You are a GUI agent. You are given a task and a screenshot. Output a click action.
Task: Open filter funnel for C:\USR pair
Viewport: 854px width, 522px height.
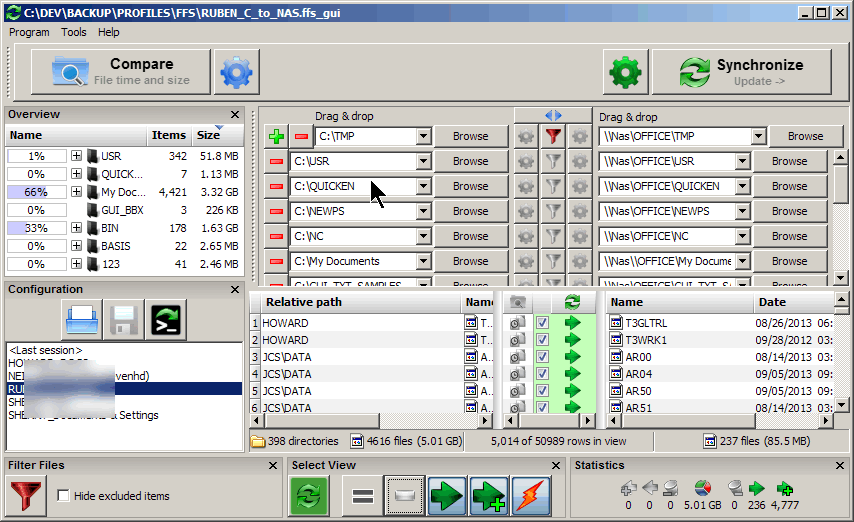pyautogui.click(x=553, y=161)
